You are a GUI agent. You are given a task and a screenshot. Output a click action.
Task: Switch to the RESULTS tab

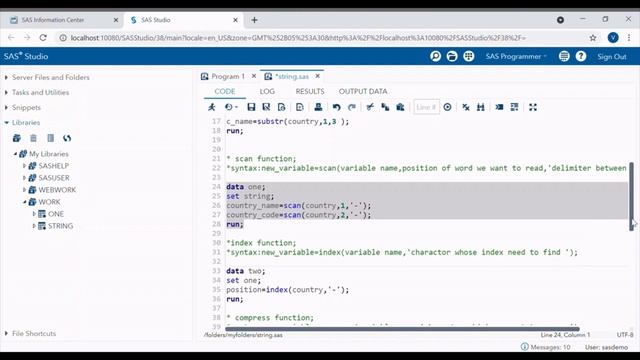[x=310, y=91]
